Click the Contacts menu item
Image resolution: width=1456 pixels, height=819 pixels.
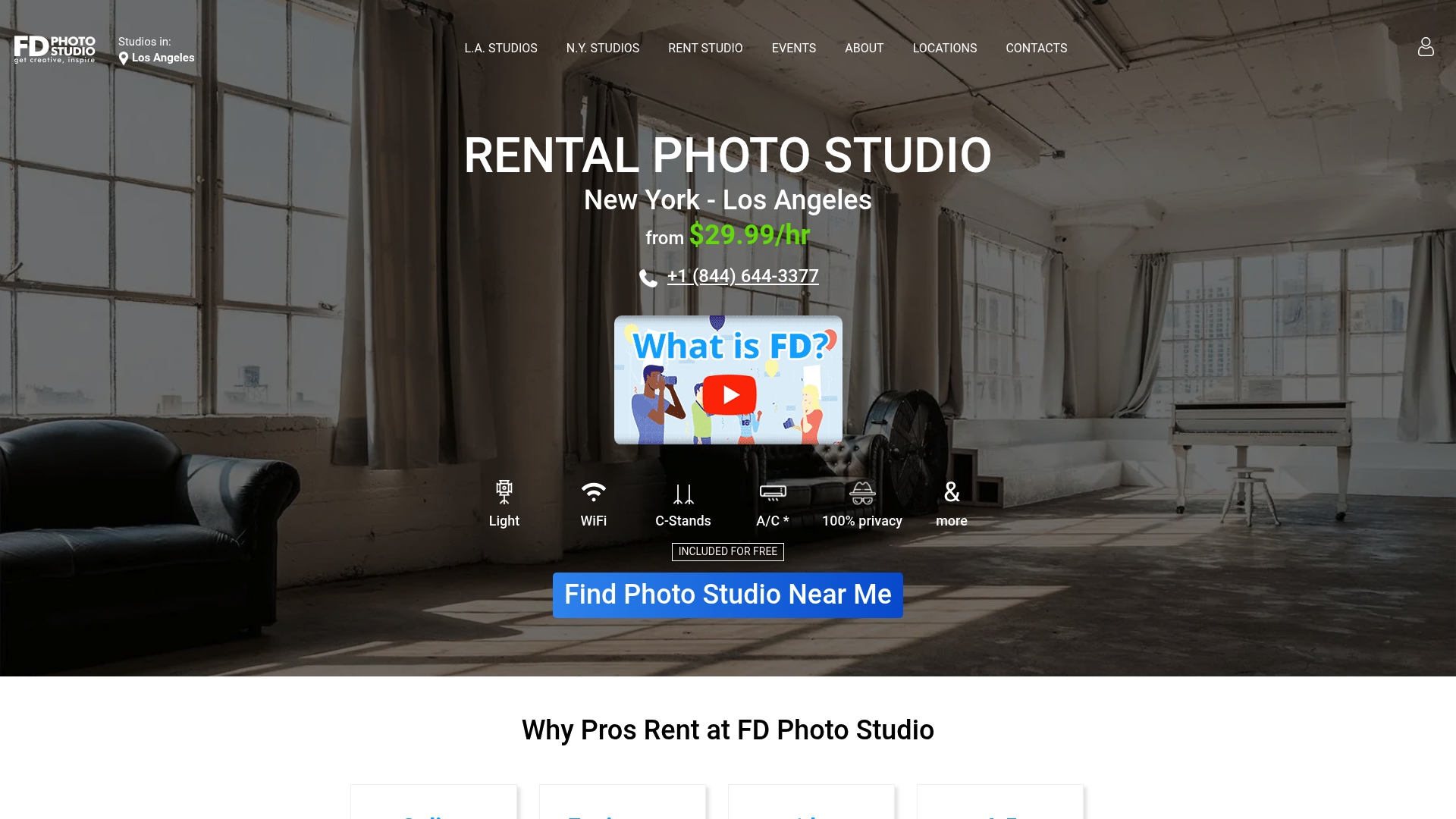(1036, 48)
